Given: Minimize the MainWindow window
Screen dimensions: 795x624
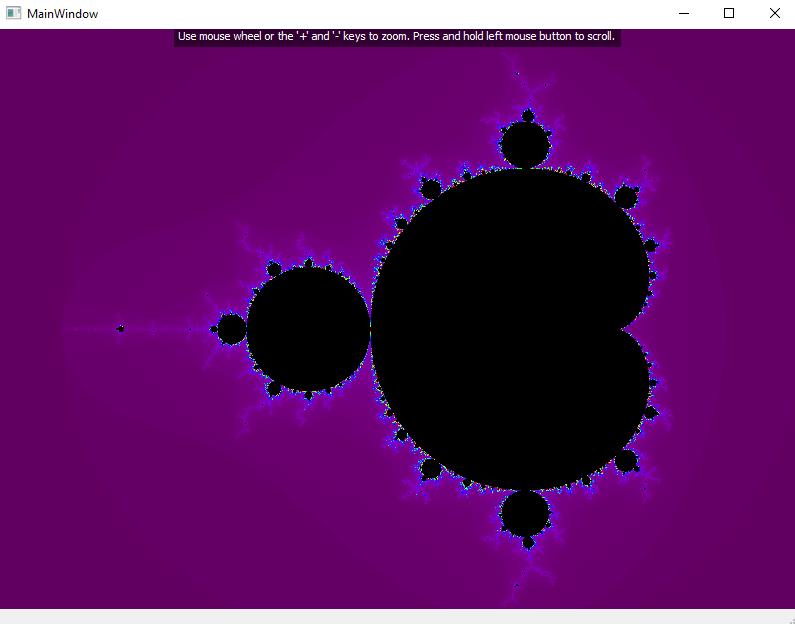Looking at the screenshot, I should (x=684, y=14).
